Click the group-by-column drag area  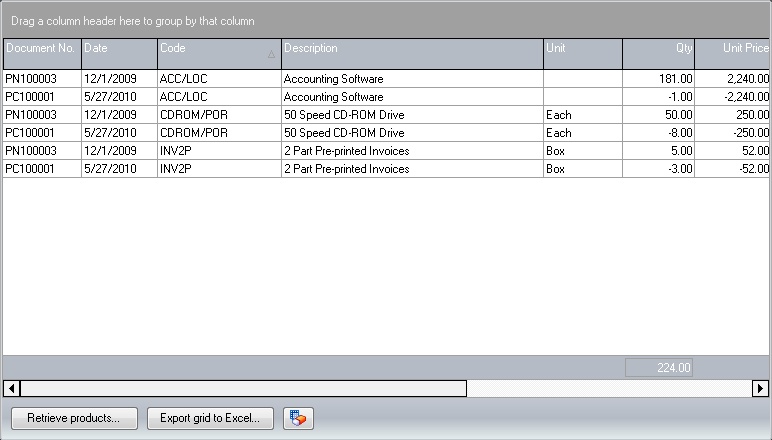[385, 20]
